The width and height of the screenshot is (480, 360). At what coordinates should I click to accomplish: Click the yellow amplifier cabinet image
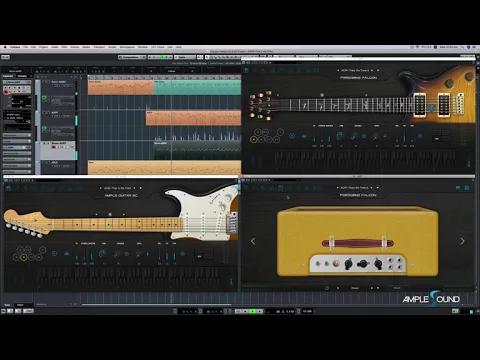point(358,241)
